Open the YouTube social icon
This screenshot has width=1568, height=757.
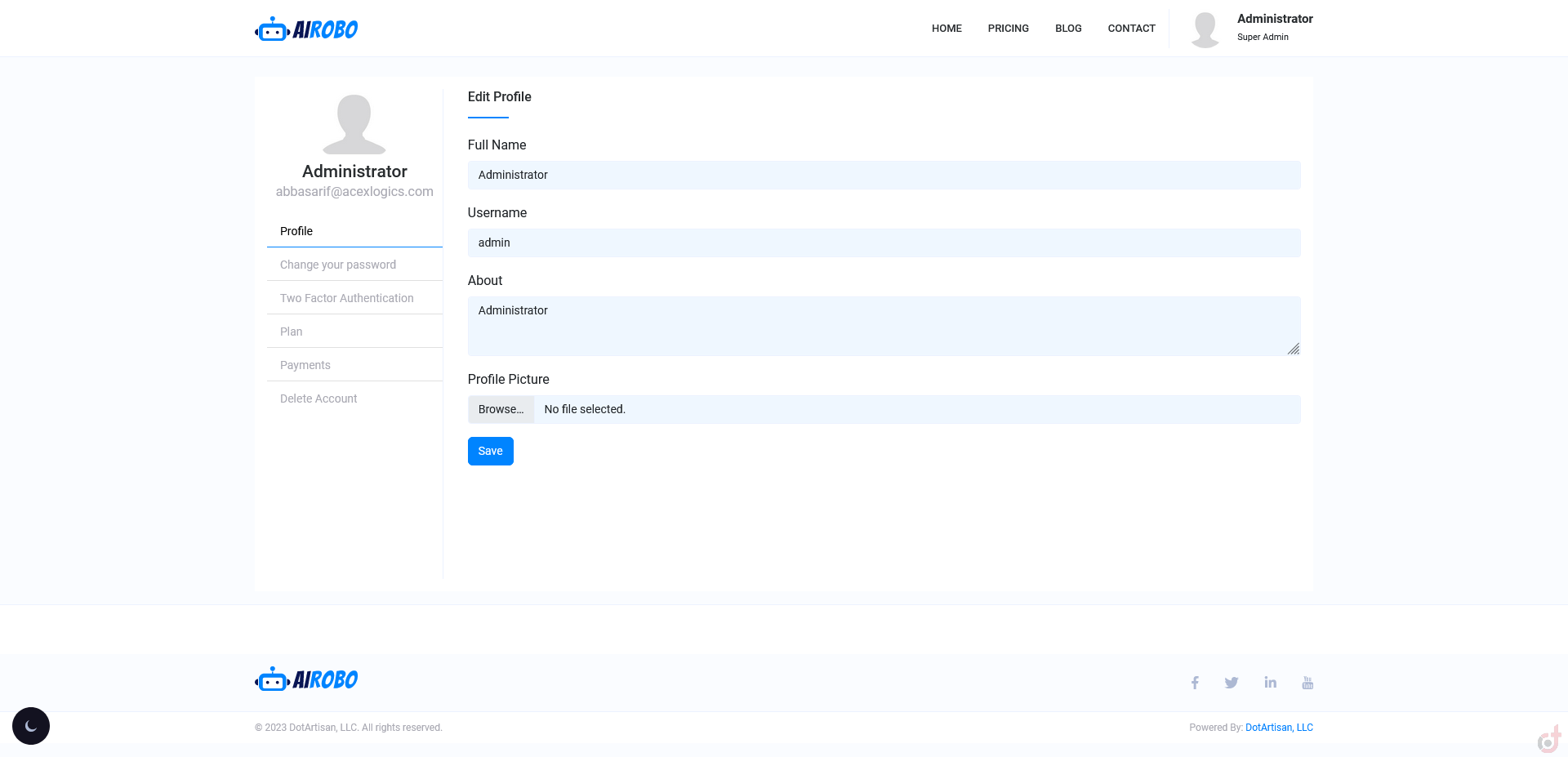point(1307,683)
